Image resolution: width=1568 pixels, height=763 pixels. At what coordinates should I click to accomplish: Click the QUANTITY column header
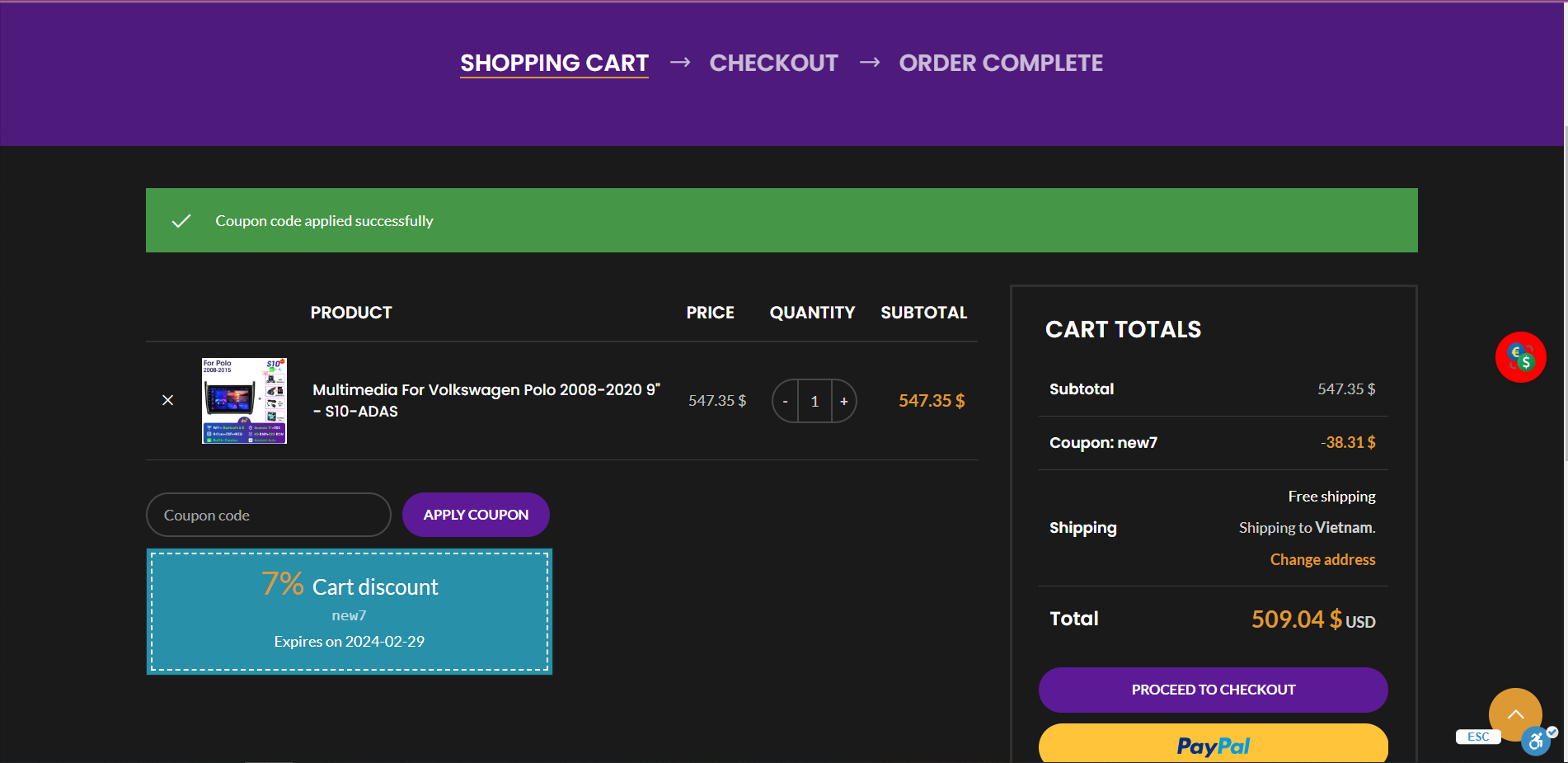click(x=812, y=313)
